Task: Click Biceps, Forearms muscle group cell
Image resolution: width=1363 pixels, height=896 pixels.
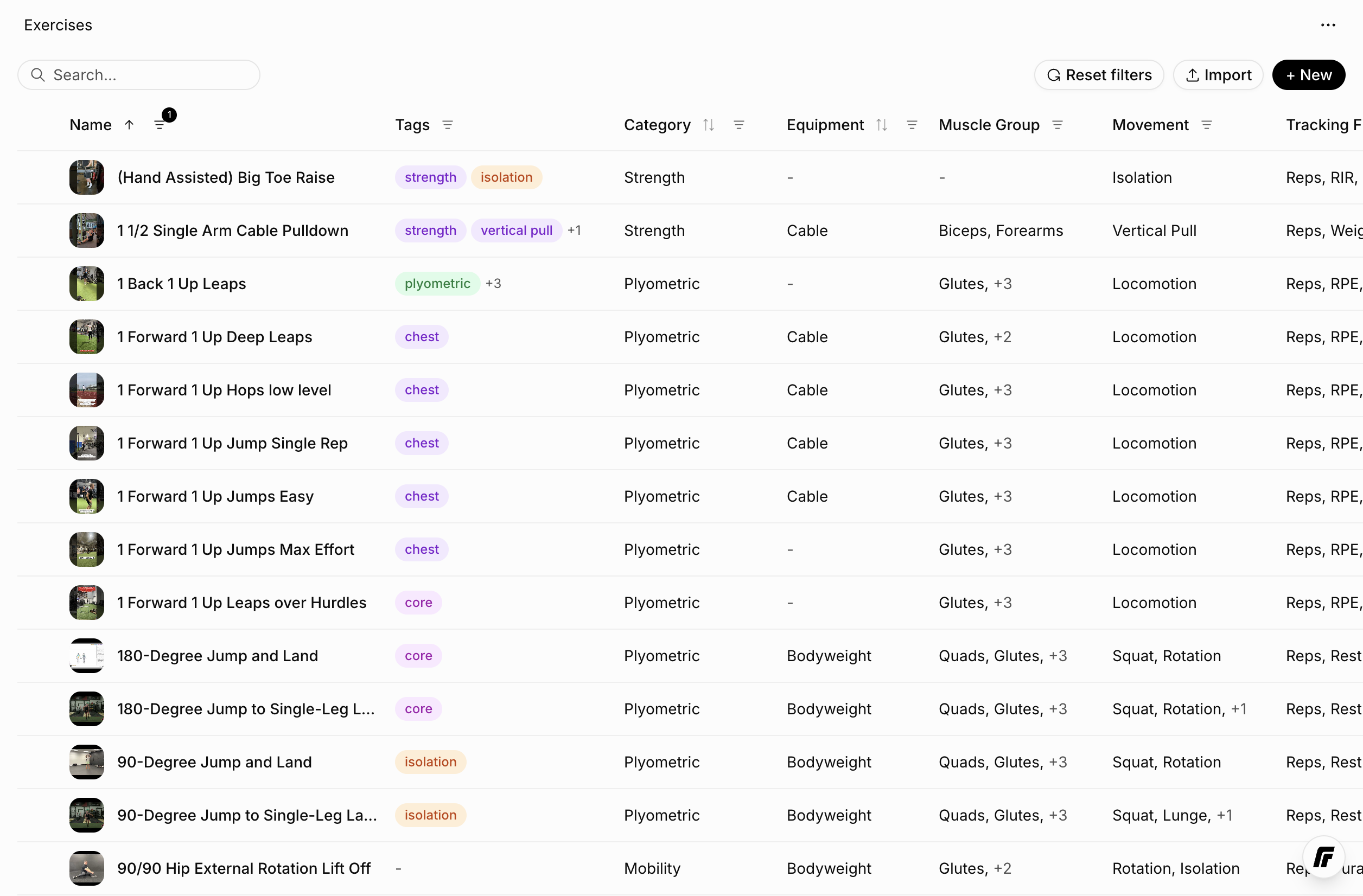Action: [1001, 231]
